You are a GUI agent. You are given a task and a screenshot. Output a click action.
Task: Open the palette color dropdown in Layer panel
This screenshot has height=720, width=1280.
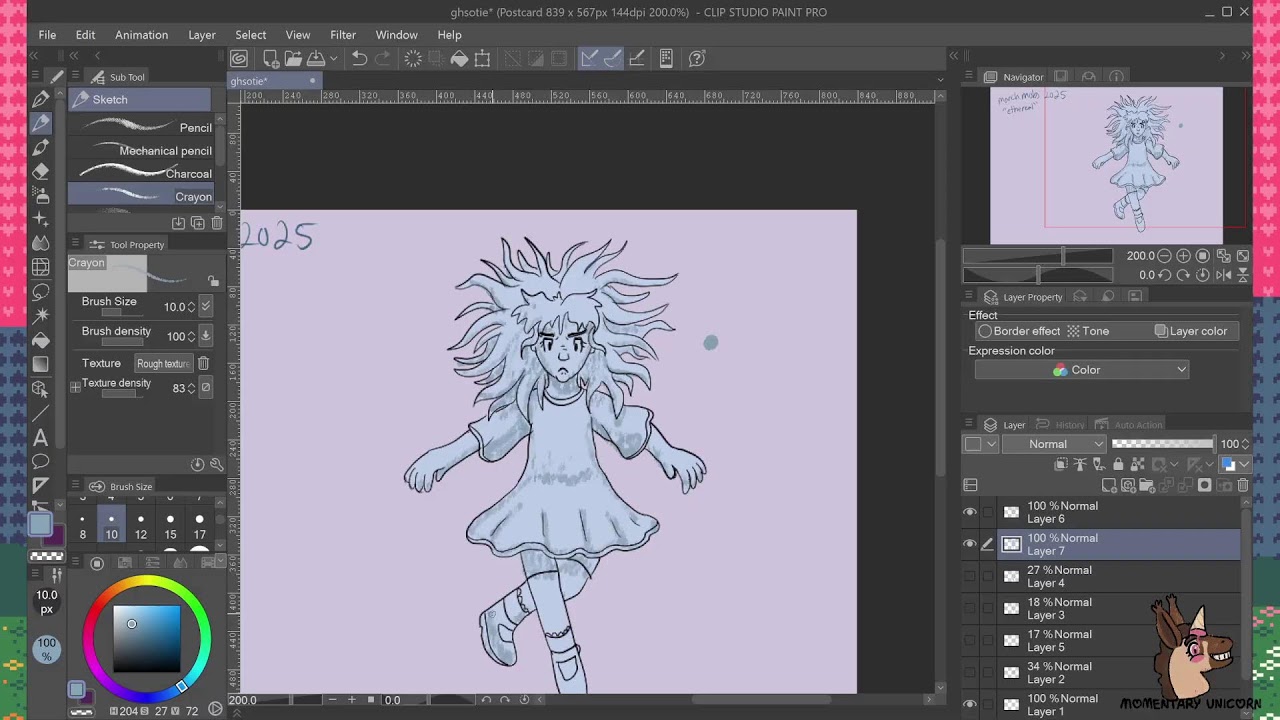(980, 444)
